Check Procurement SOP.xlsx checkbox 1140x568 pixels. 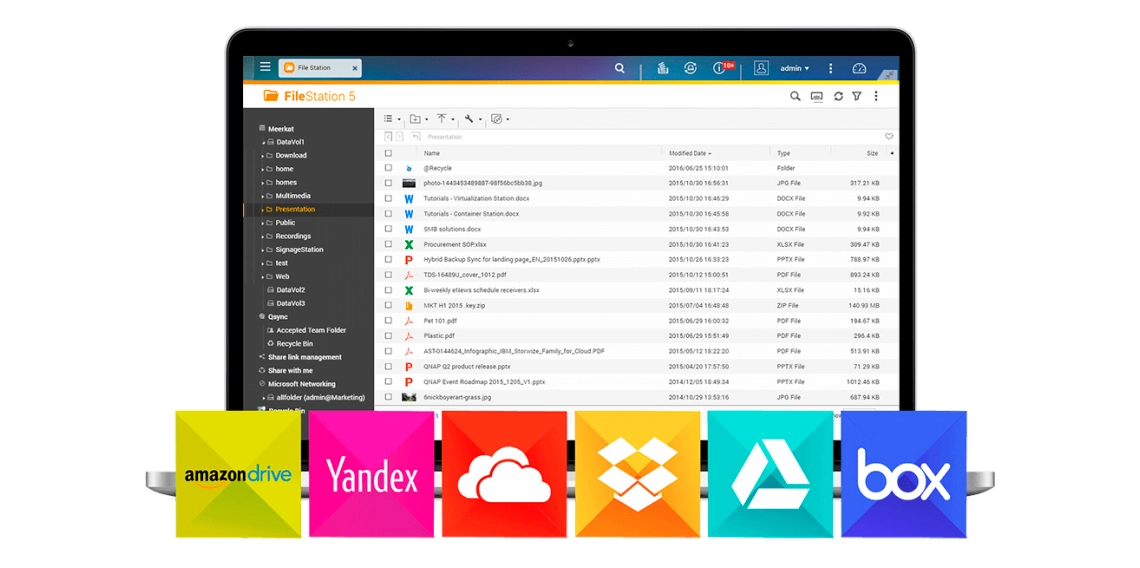tap(388, 244)
